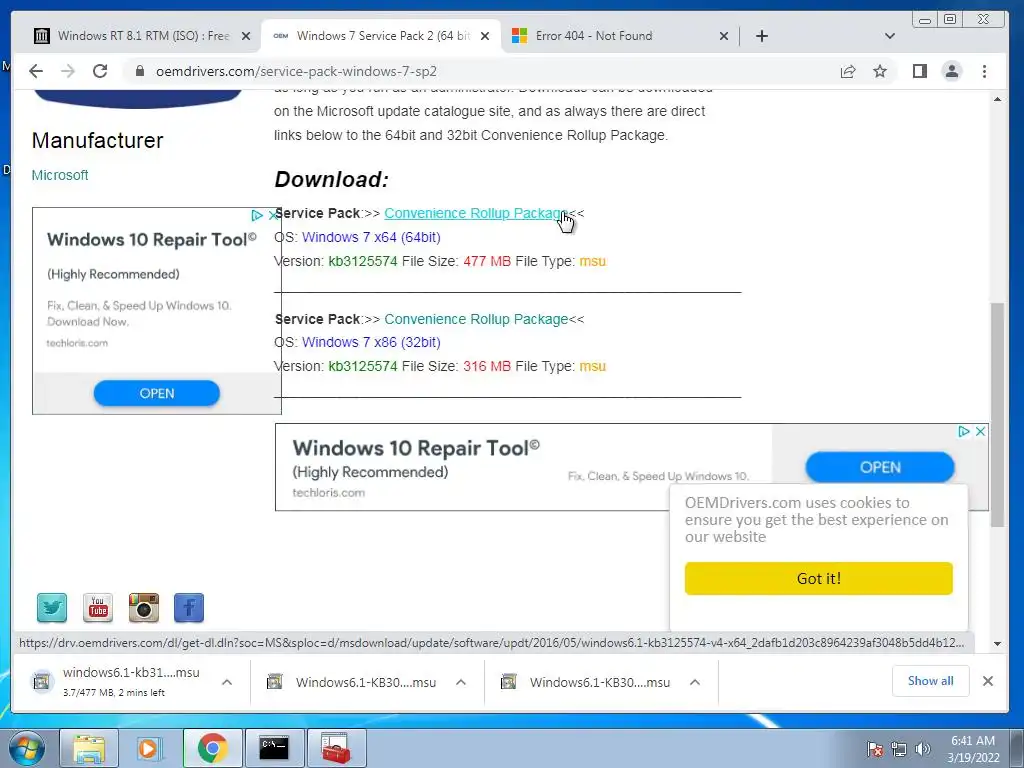Viewport: 1024px width, 768px height.
Task: Click the Windows 7 x86 (32bit) text
Action: coord(371,342)
